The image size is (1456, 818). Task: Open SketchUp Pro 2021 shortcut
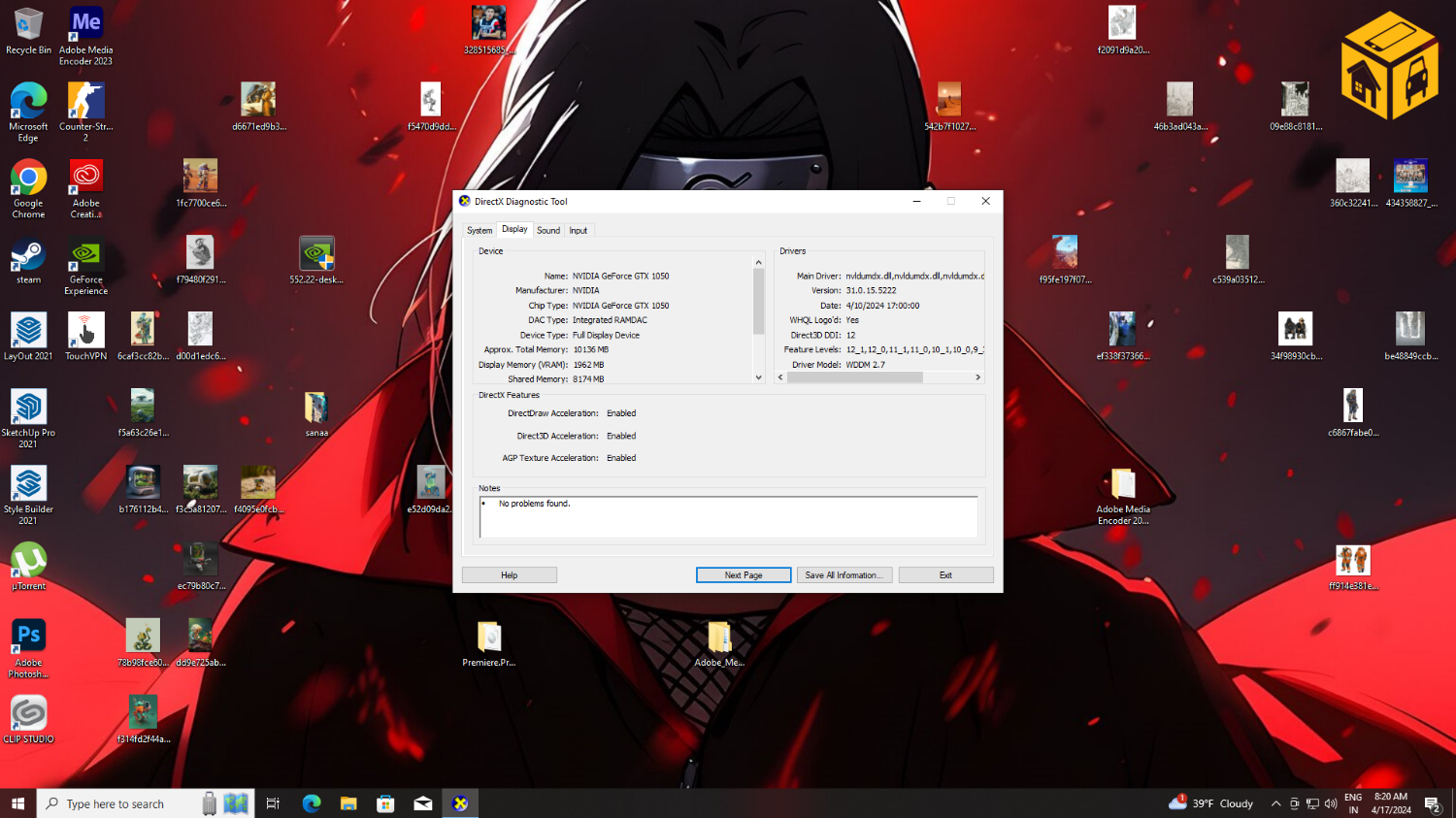pyautogui.click(x=28, y=418)
